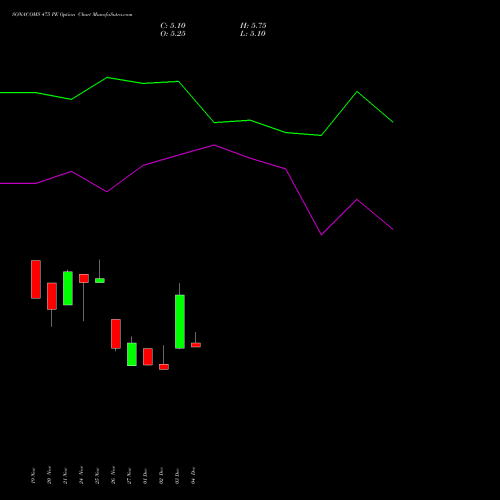Click the 04 Dec date label
The height and width of the screenshot is (500, 500).
(x=193, y=476)
